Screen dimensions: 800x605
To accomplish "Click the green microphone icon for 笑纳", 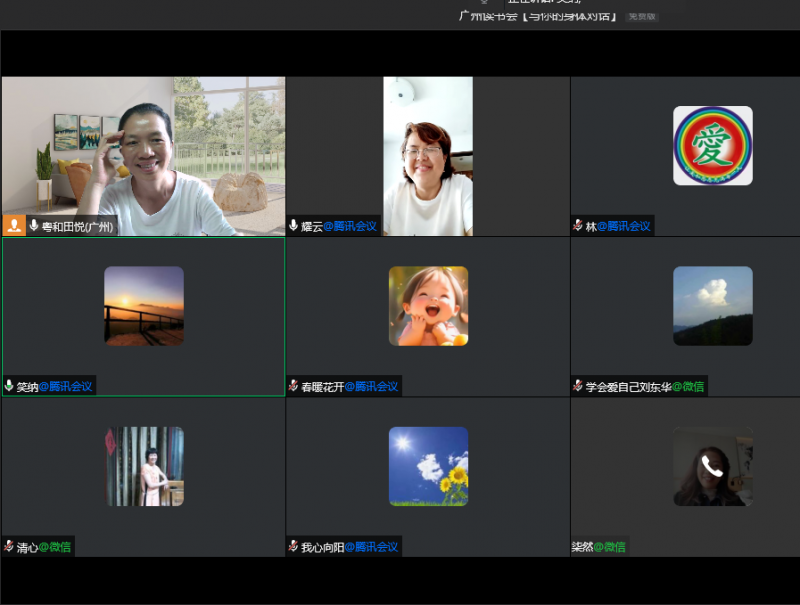I will [x=10, y=386].
